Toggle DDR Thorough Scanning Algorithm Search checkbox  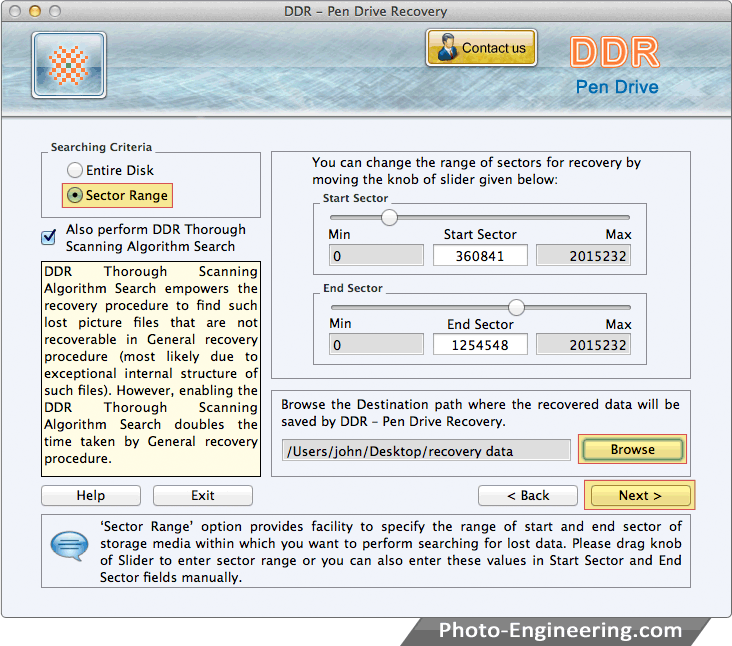(49, 237)
